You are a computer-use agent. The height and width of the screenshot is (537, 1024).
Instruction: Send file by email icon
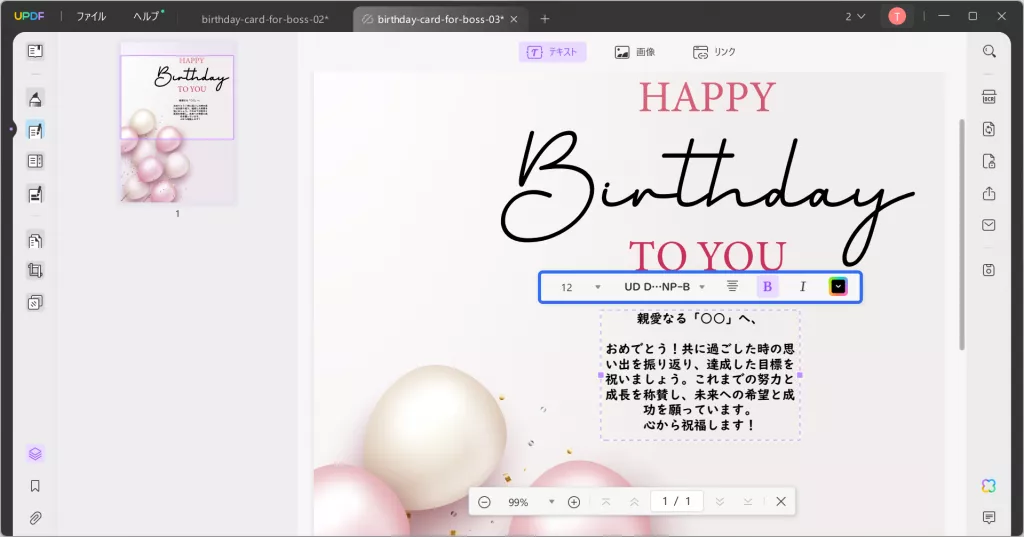click(x=989, y=225)
